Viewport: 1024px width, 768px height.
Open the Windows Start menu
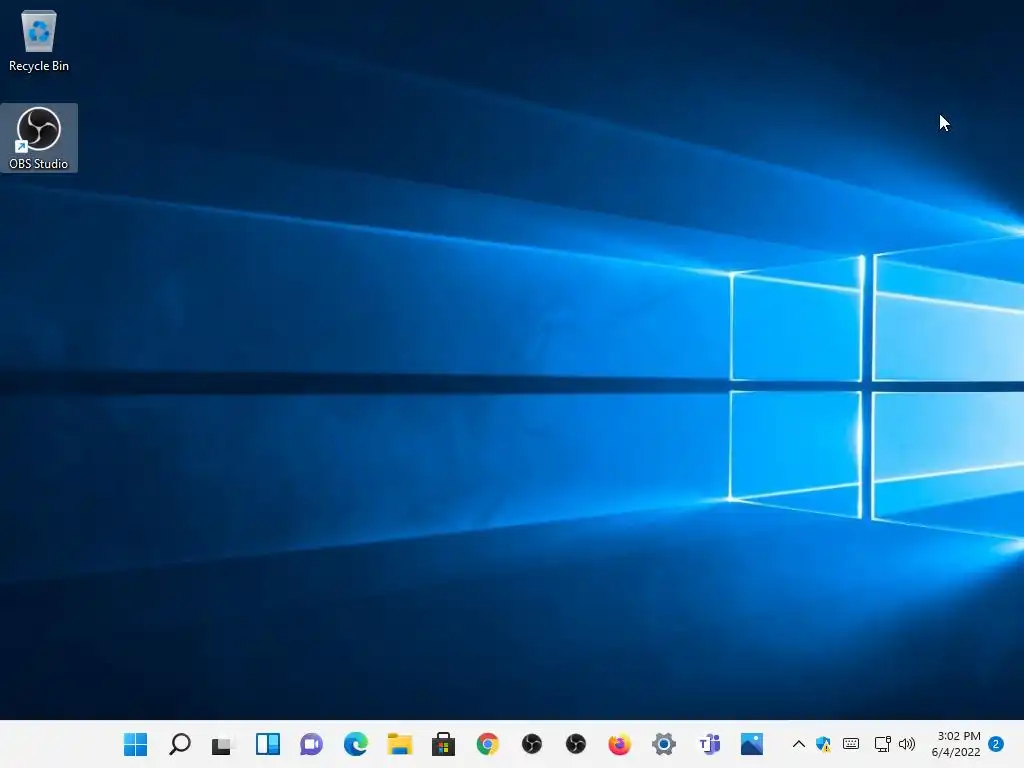135,744
